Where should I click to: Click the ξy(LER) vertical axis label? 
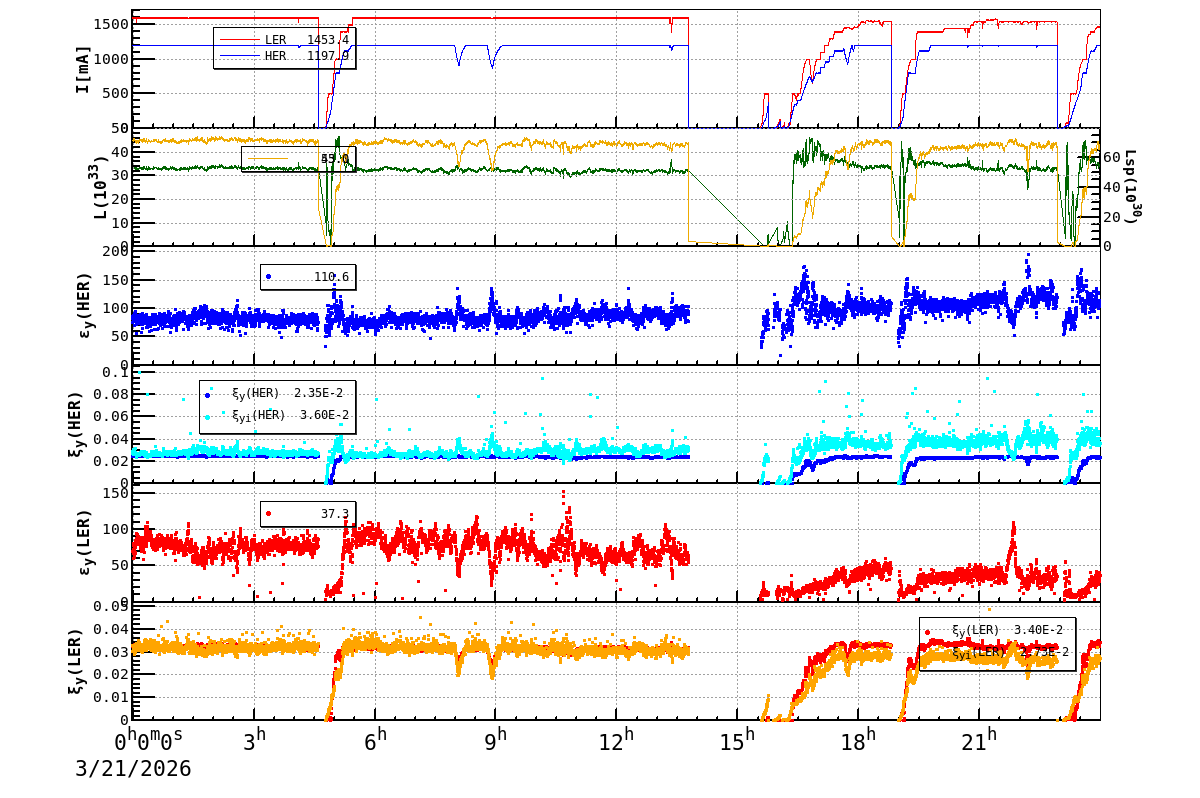point(76,660)
